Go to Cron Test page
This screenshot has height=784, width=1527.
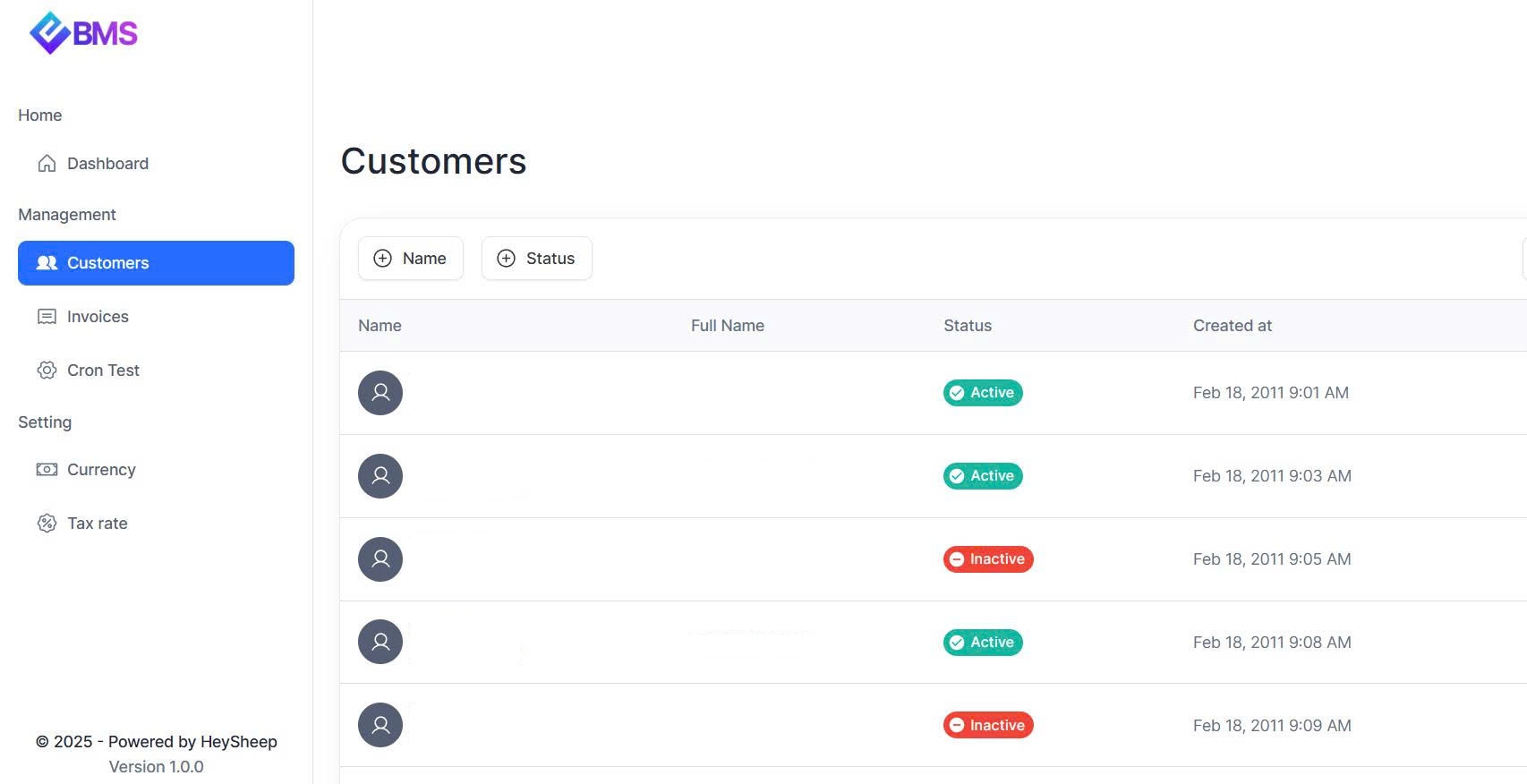click(103, 371)
